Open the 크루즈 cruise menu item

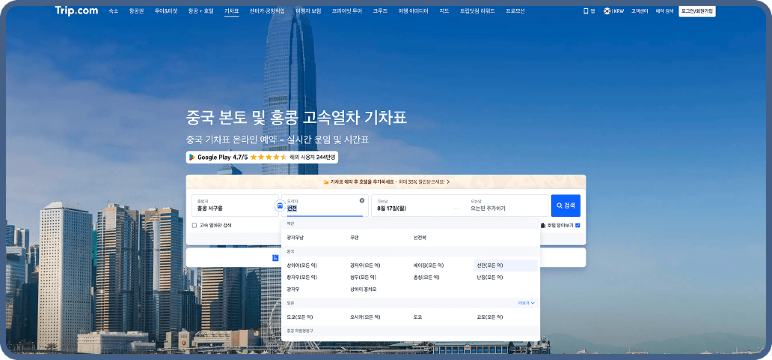pyautogui.click(x=380, y=11)
